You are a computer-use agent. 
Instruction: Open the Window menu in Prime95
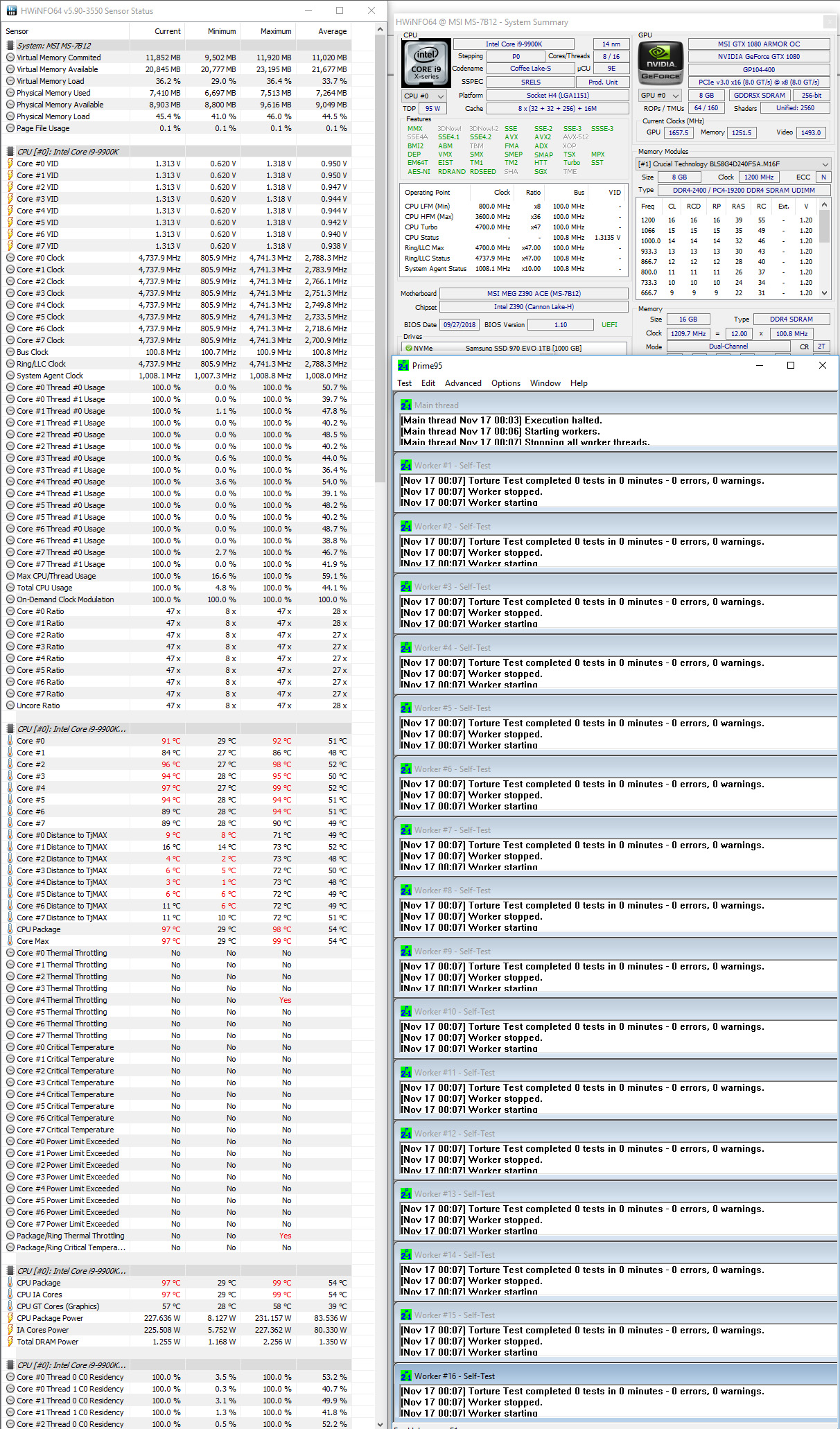(x=545, y=383)
